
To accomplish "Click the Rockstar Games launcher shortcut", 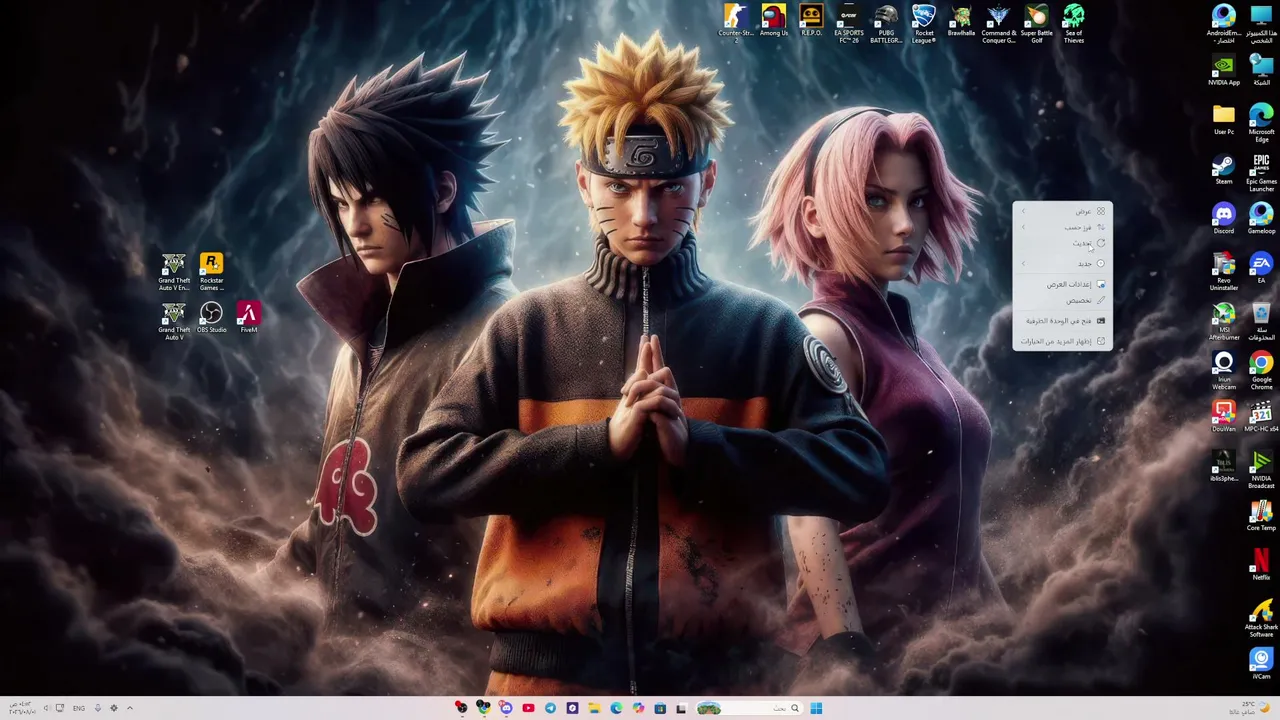I will click(x=211, y=272).
